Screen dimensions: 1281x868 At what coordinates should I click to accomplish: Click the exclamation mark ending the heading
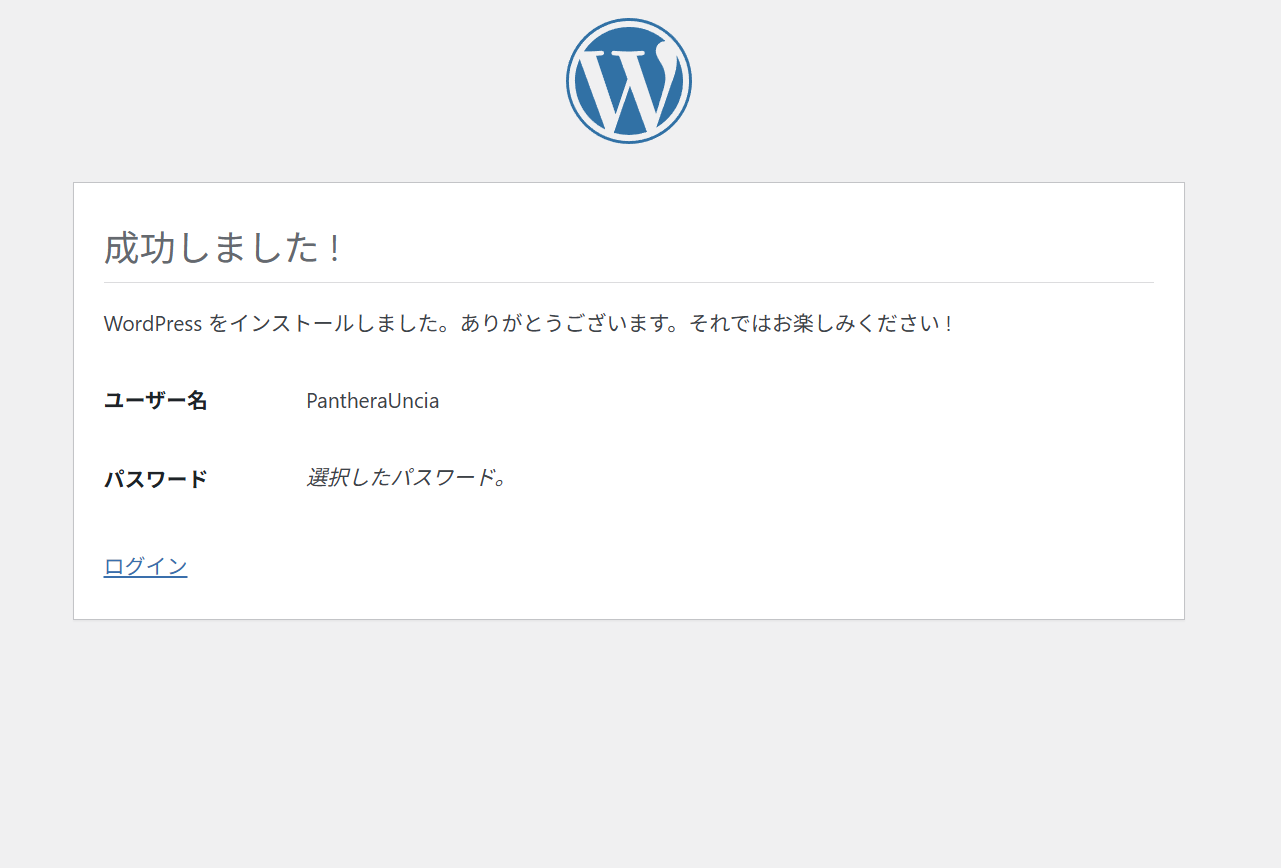334,248
